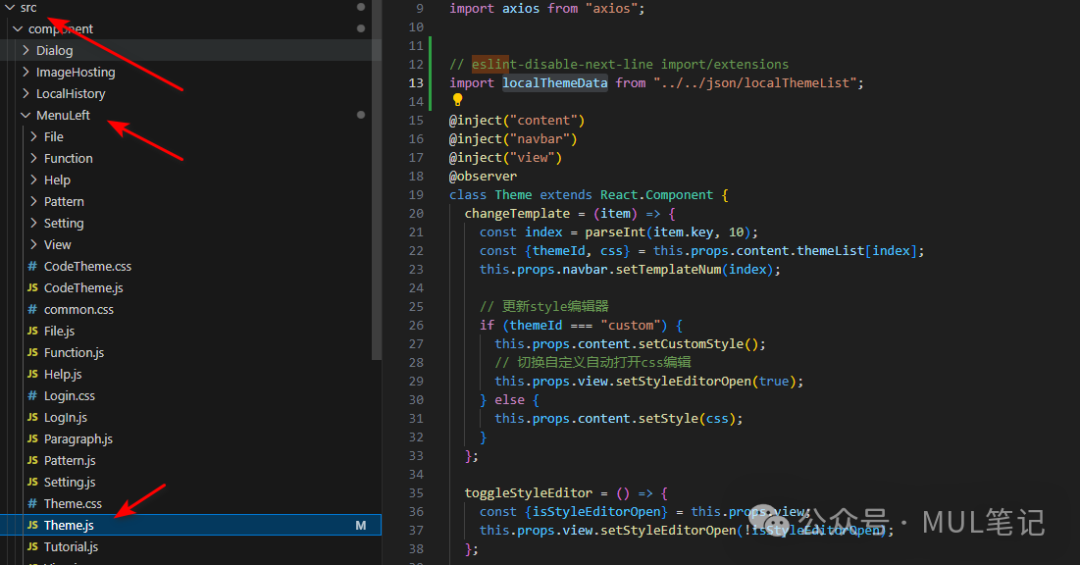
Task: Click toggleStyleEditor on line 35
Action: click(x=528, y=493)
